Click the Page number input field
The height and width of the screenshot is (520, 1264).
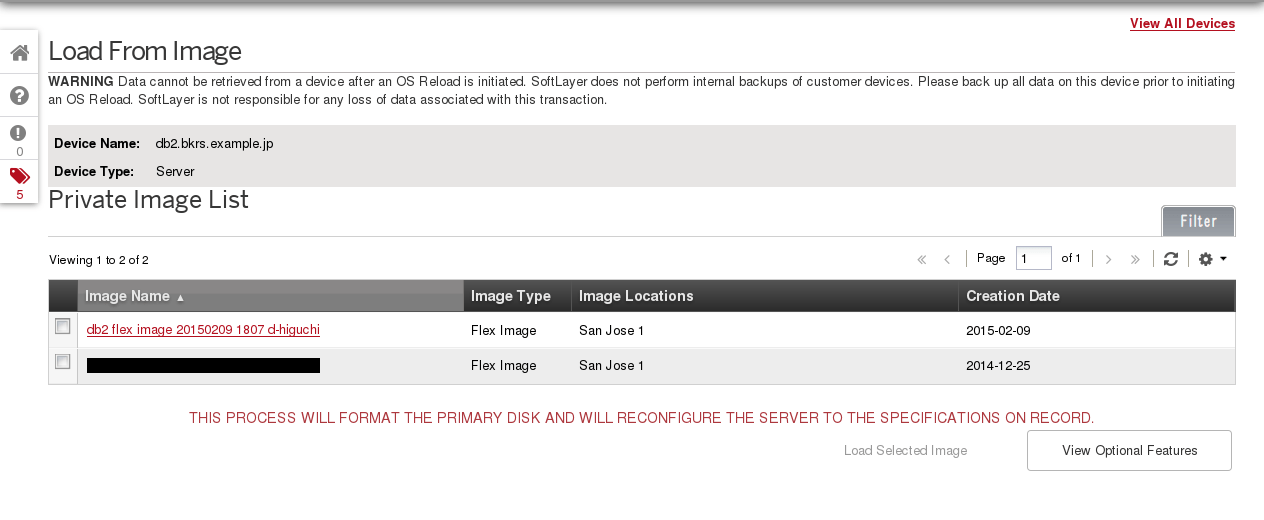pos(1034,258)
